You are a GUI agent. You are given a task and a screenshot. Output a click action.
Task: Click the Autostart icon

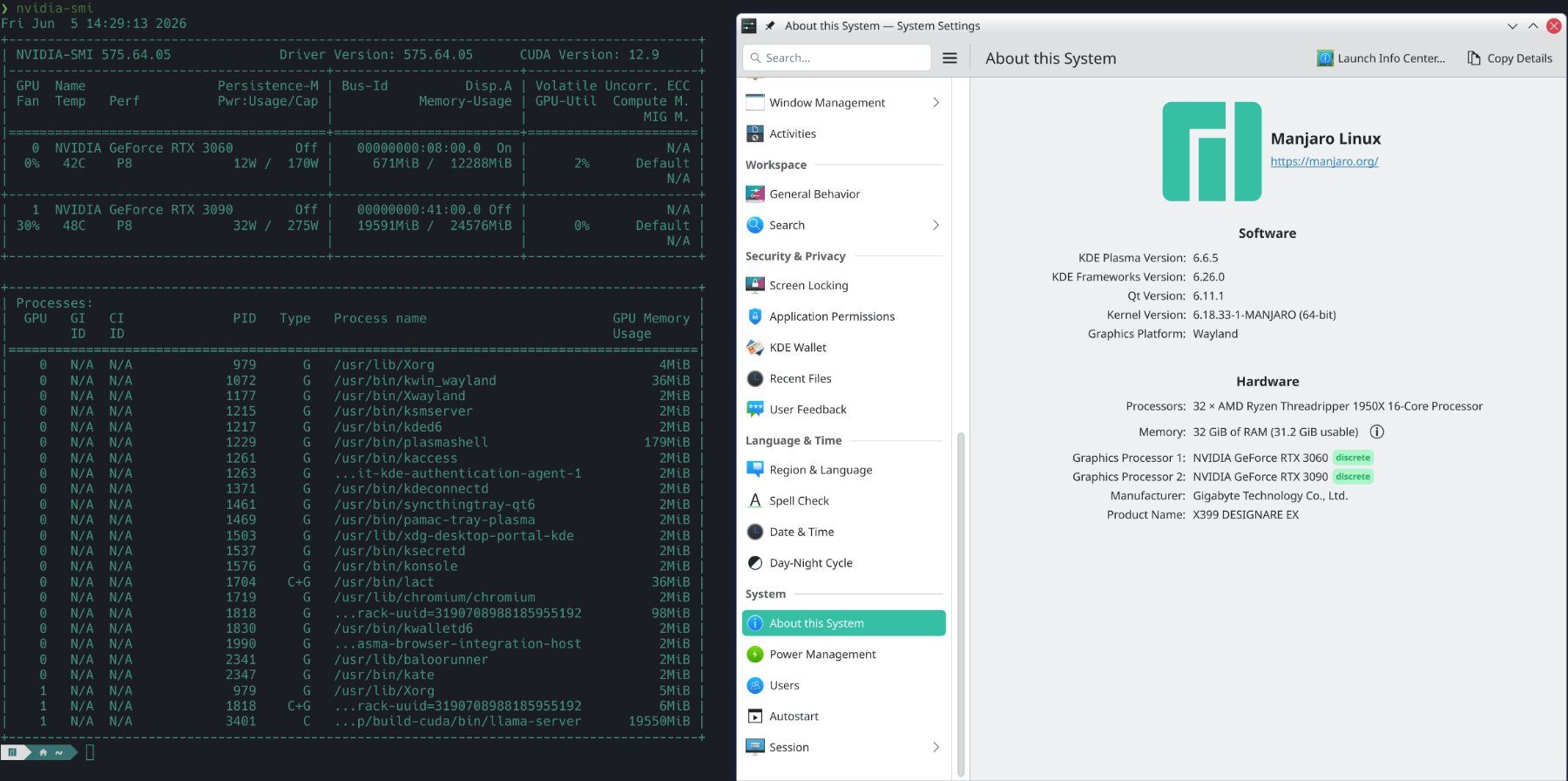coord(755,716)
